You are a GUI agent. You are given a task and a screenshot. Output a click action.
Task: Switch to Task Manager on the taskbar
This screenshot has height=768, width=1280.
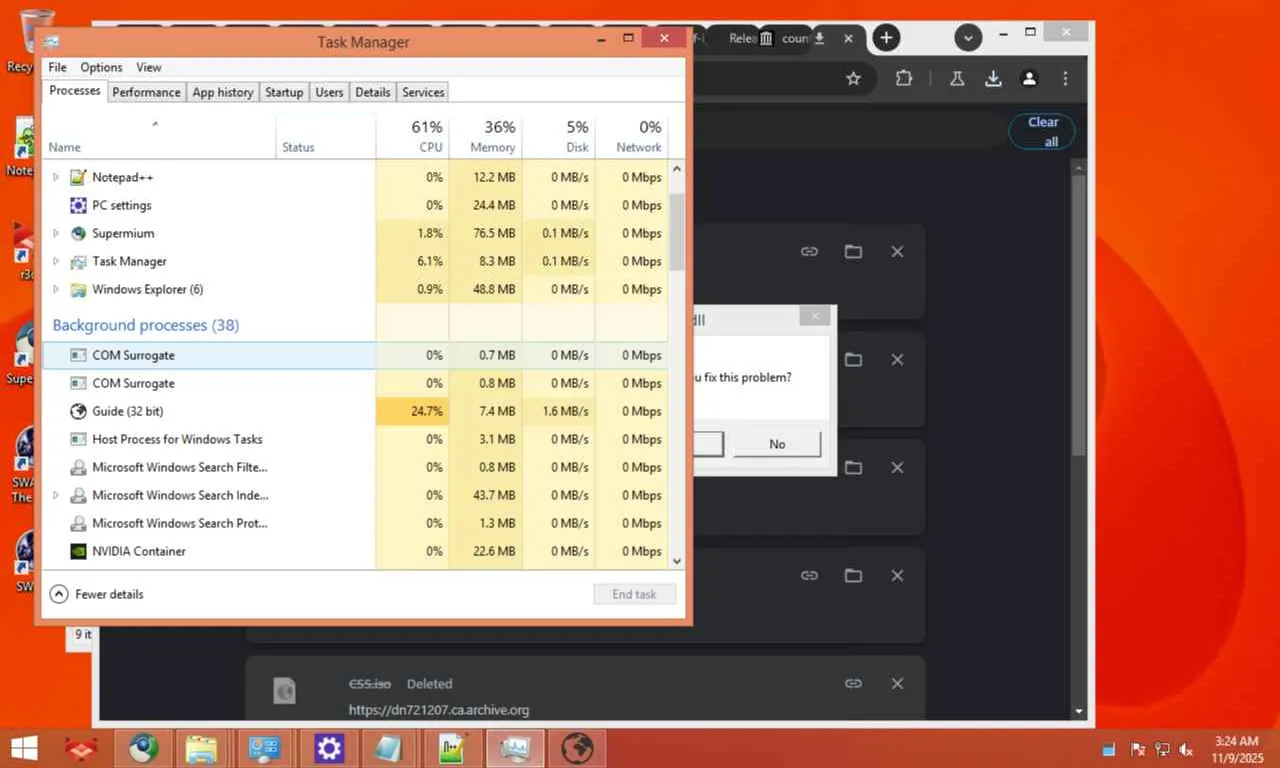[516, 748]
